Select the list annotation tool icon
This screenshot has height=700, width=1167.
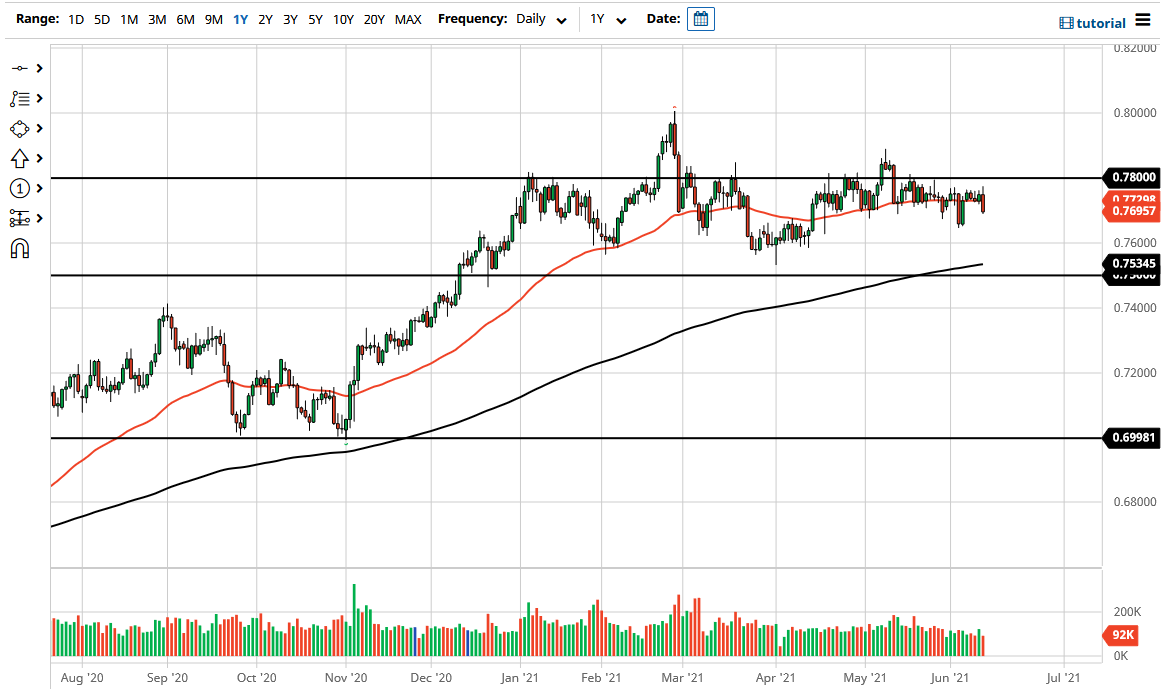pyautogui.click(x=20, y=98)
